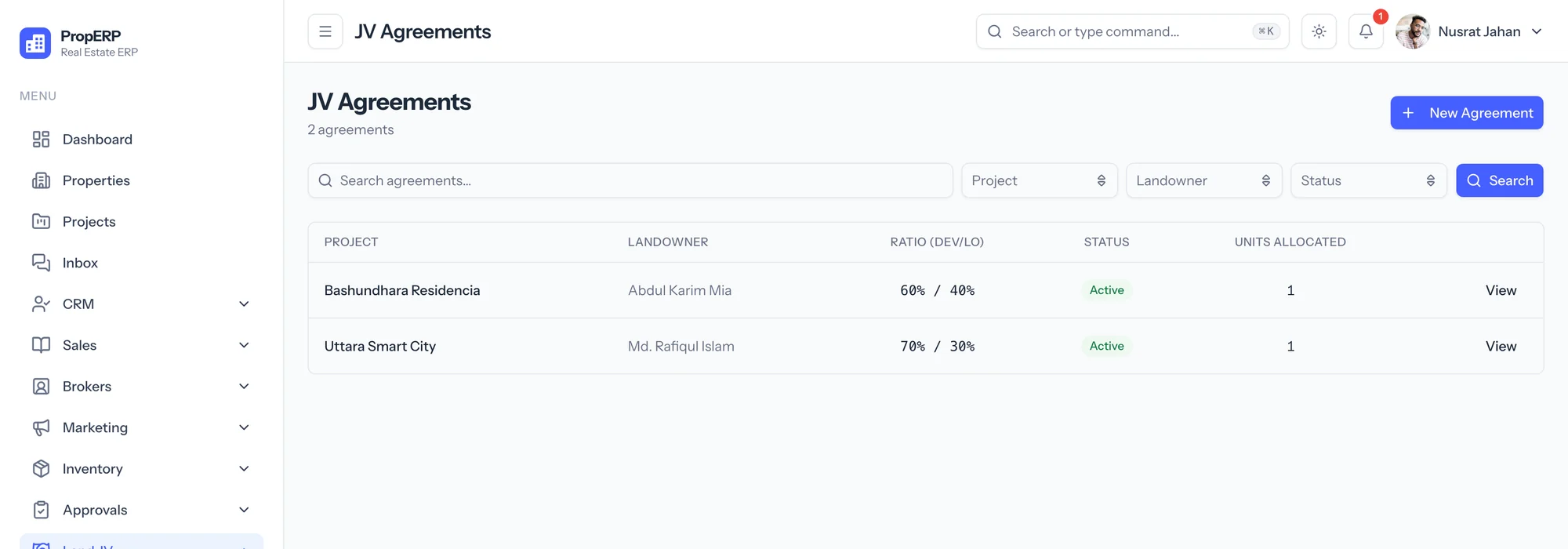Expand the Marketing menu chevron
1568x549 pixels.
[x=244, y=427]
